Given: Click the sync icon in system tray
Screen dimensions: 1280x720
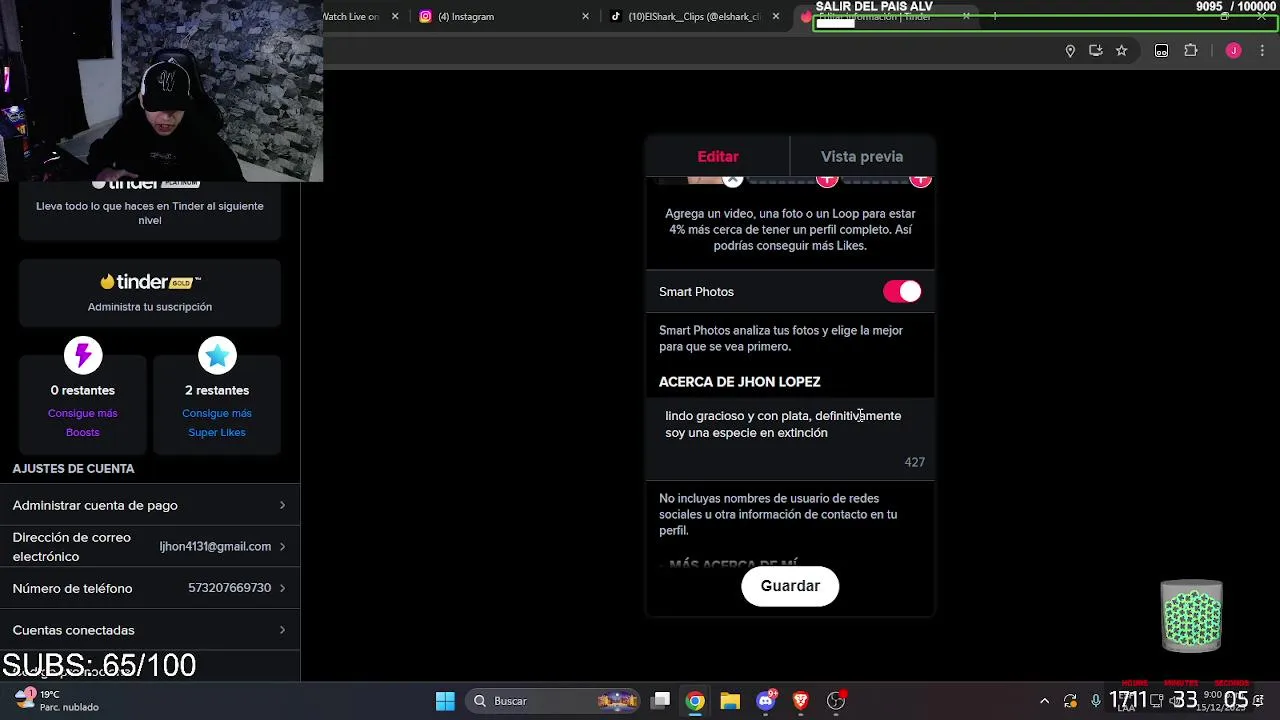Looking at the screenshot, I should point(1070,701).
